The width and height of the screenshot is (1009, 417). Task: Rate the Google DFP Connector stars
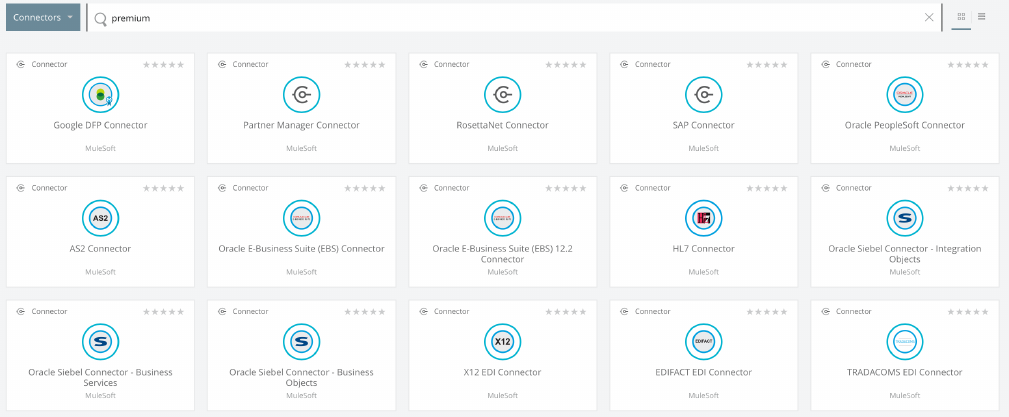[163, 64]
